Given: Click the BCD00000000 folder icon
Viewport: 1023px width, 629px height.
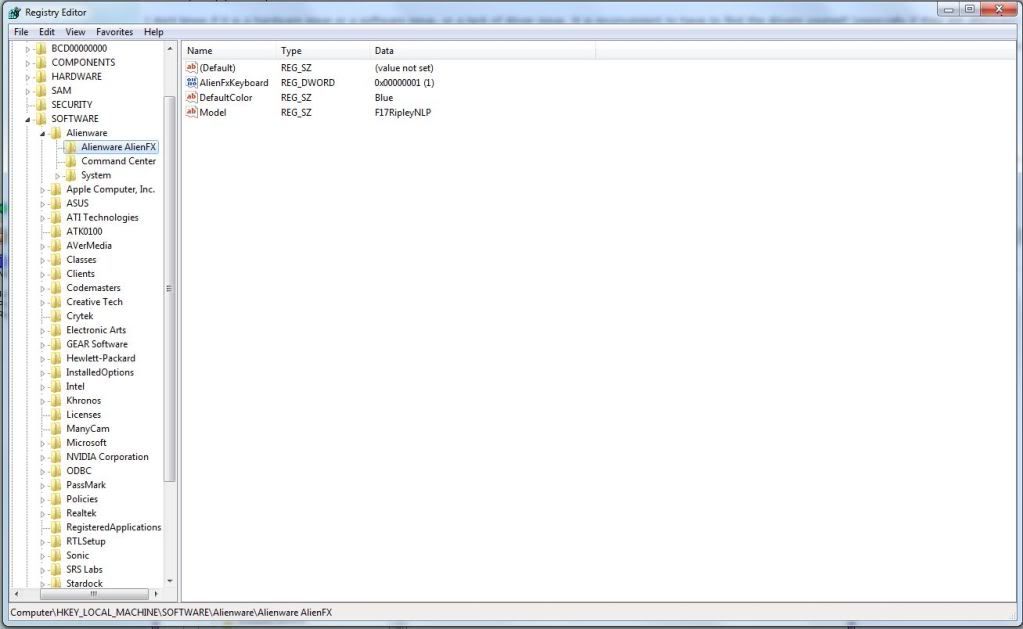Looking at the screenshot, I should pyautogui.click(x=41, y=48).
